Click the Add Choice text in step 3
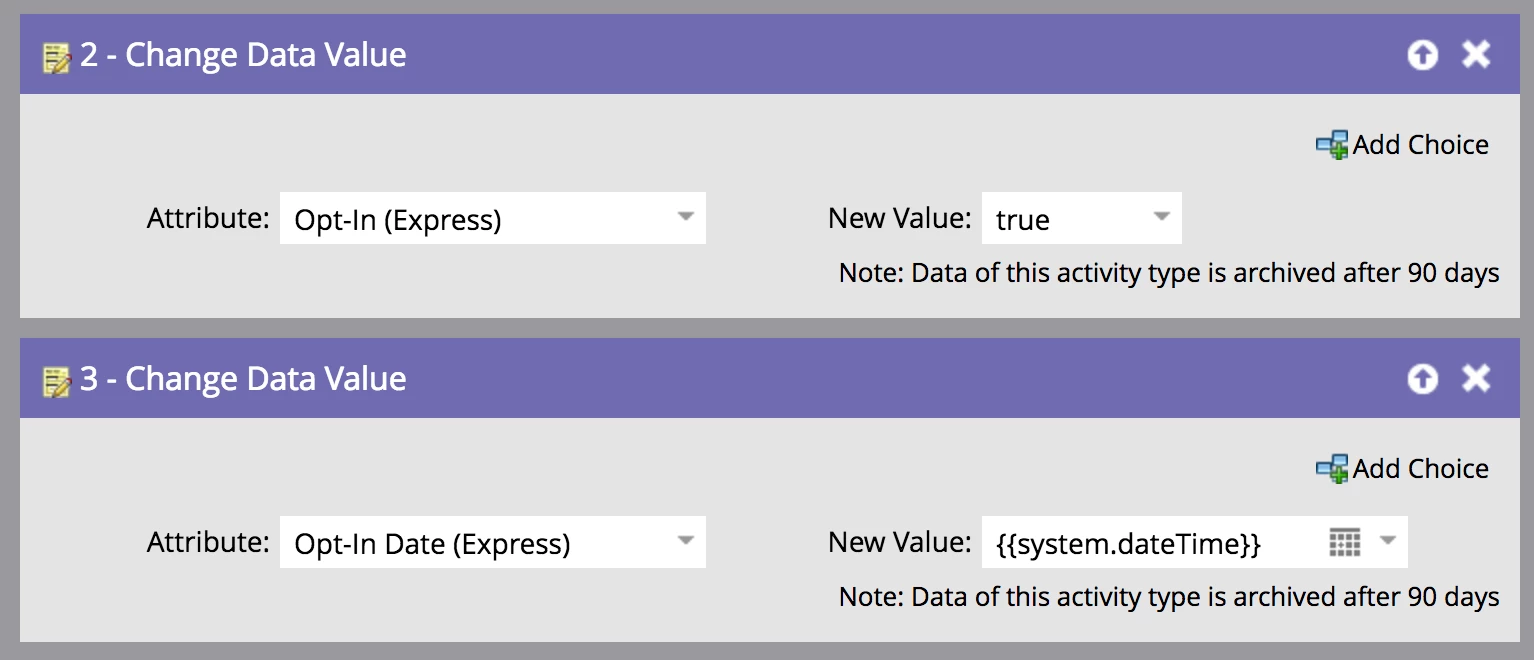 1421,468
